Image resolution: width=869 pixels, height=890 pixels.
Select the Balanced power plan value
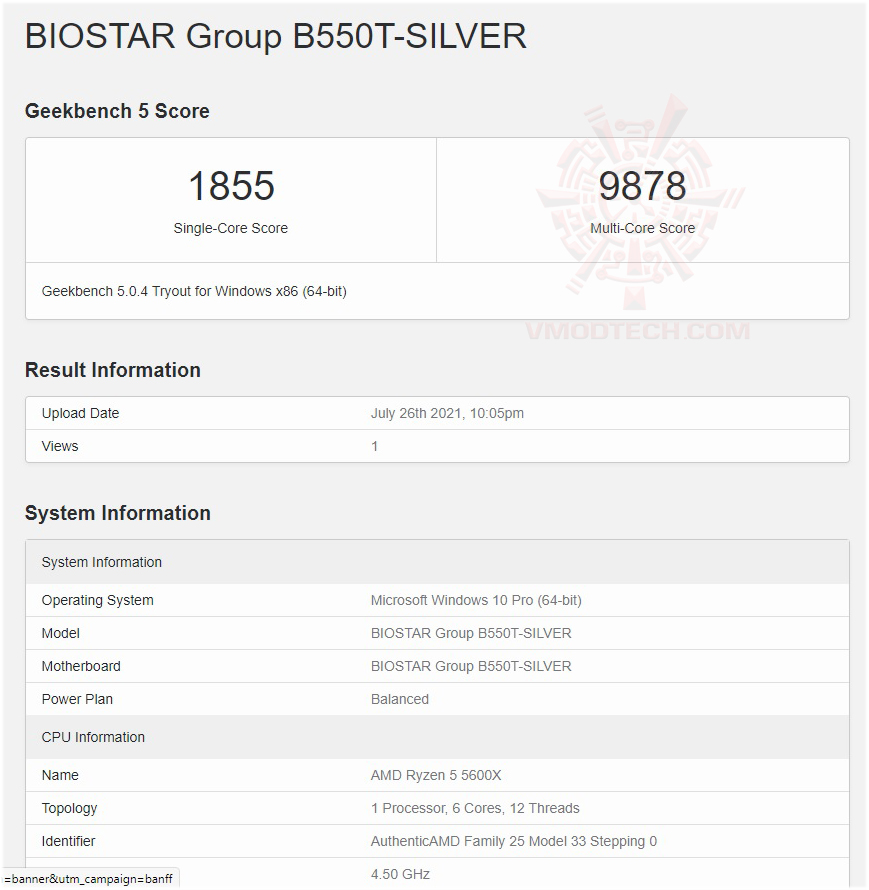point(400,699)
